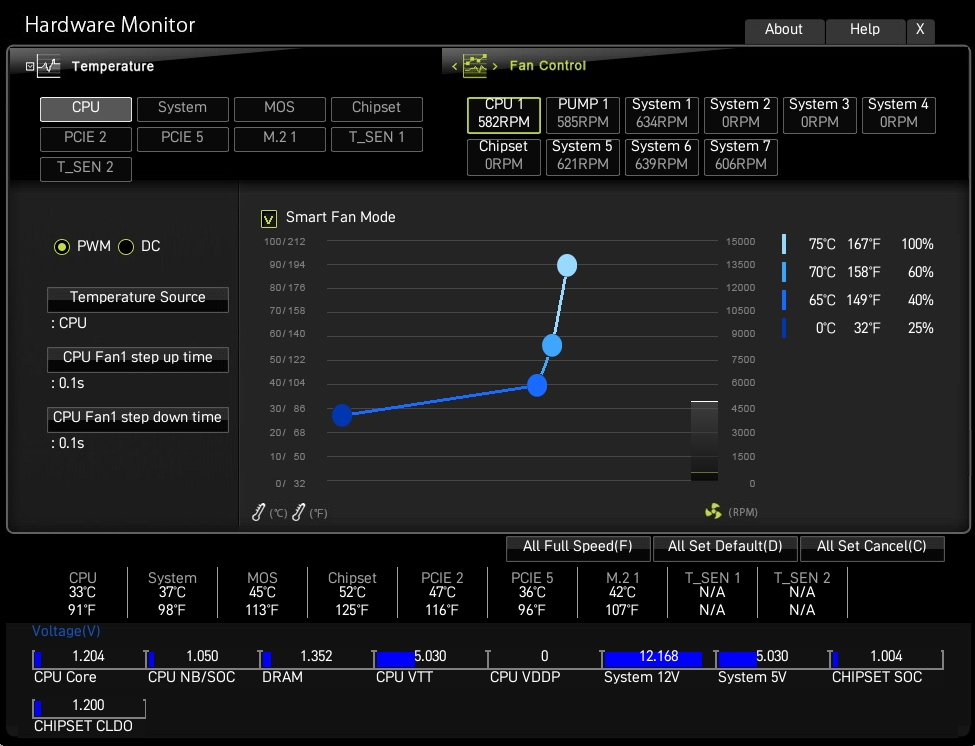The height and width of the screenshot is (746, 975).
Task: Click the CHIPSET CLDO voltage bar
Action: (x=89, y=707)
